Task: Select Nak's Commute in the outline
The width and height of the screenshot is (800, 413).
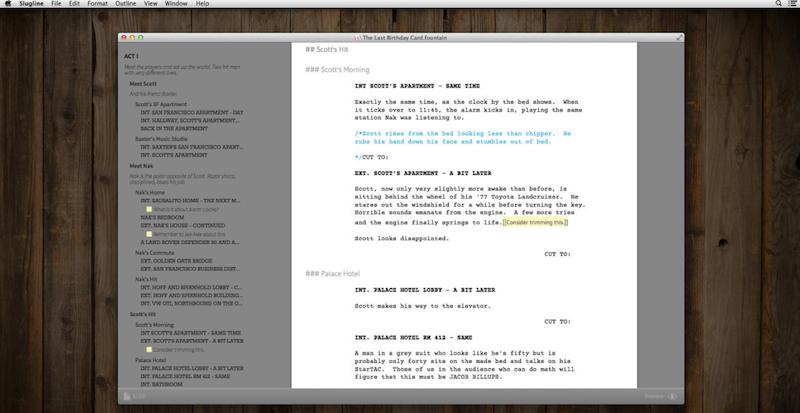Action: (155, 253)
